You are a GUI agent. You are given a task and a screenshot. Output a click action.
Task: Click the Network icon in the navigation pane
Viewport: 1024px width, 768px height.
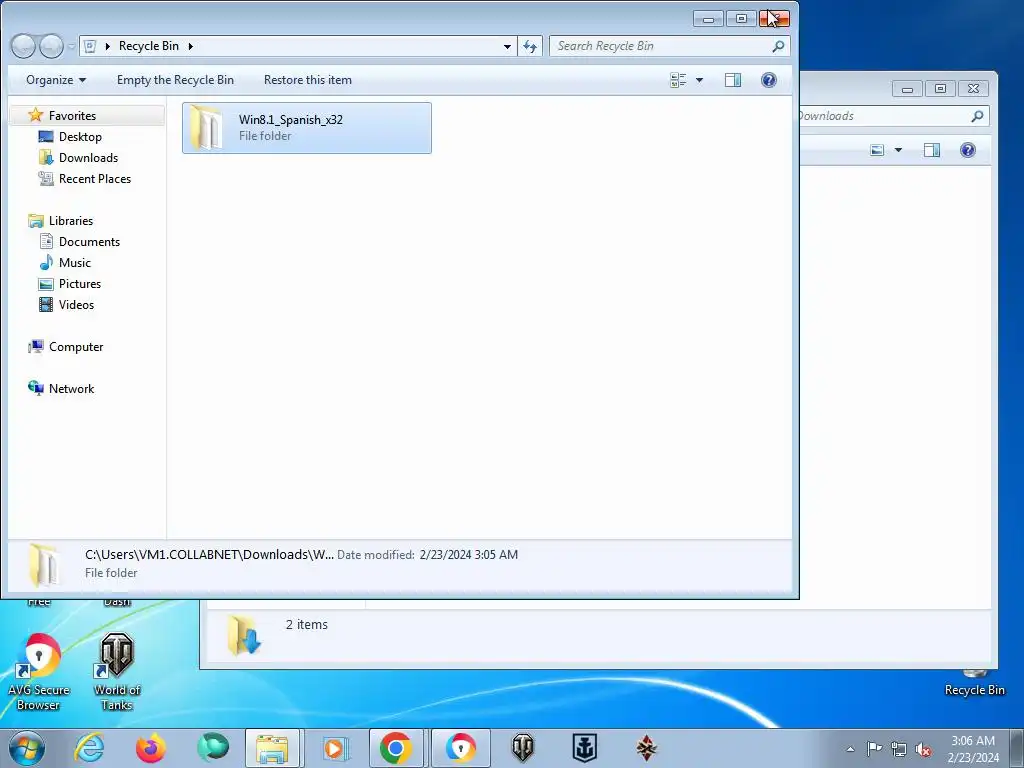click(x=35, y=389)
